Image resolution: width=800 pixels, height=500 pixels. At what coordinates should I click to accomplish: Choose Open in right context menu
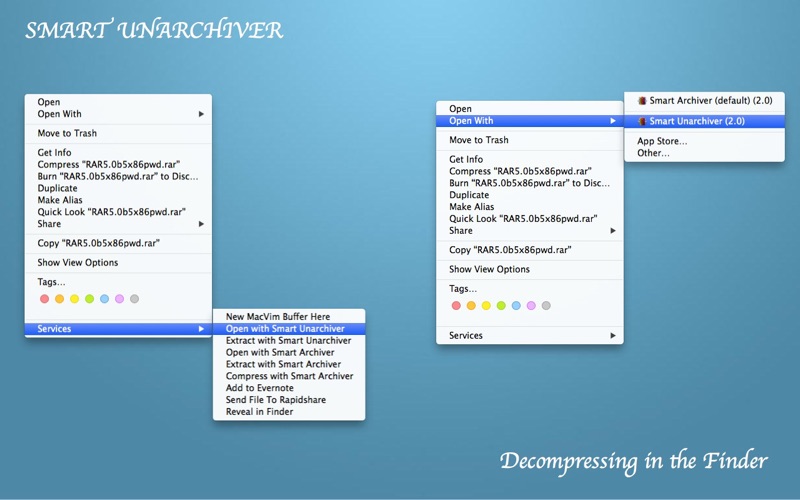tap(530, 109)
